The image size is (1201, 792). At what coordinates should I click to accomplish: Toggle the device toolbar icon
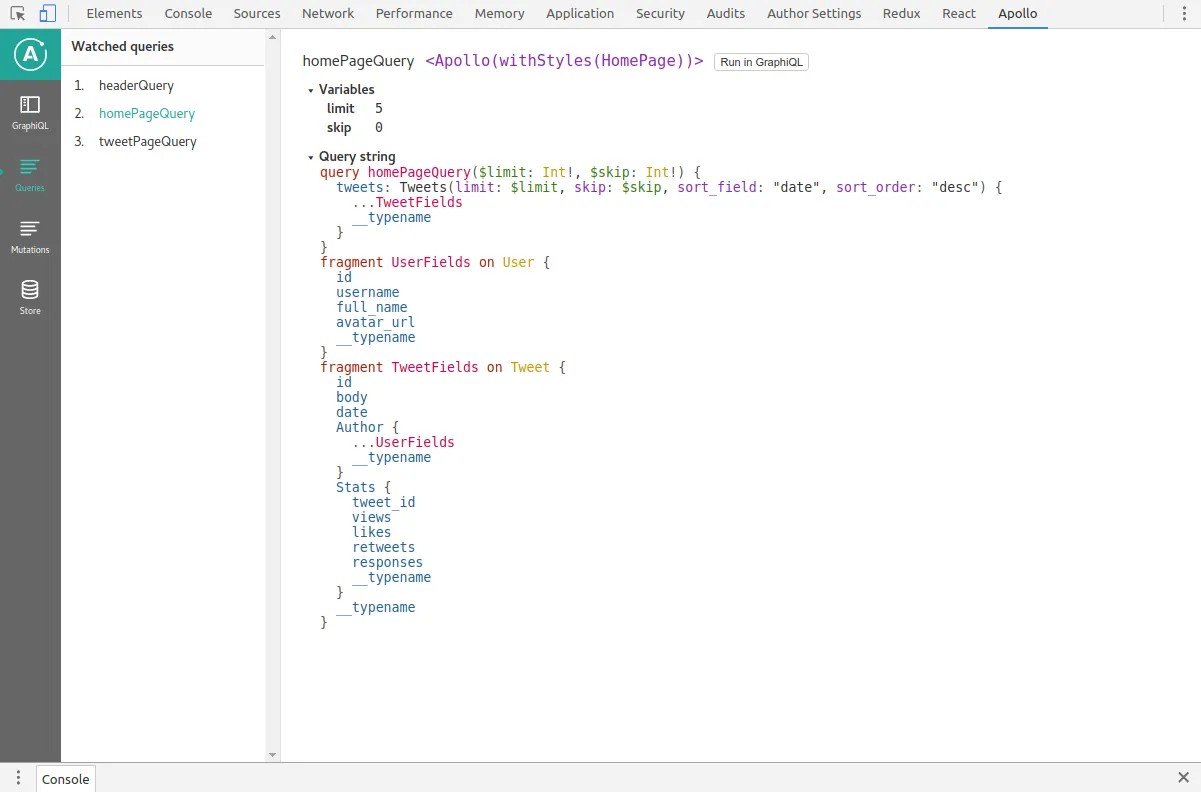pos(47,14)
